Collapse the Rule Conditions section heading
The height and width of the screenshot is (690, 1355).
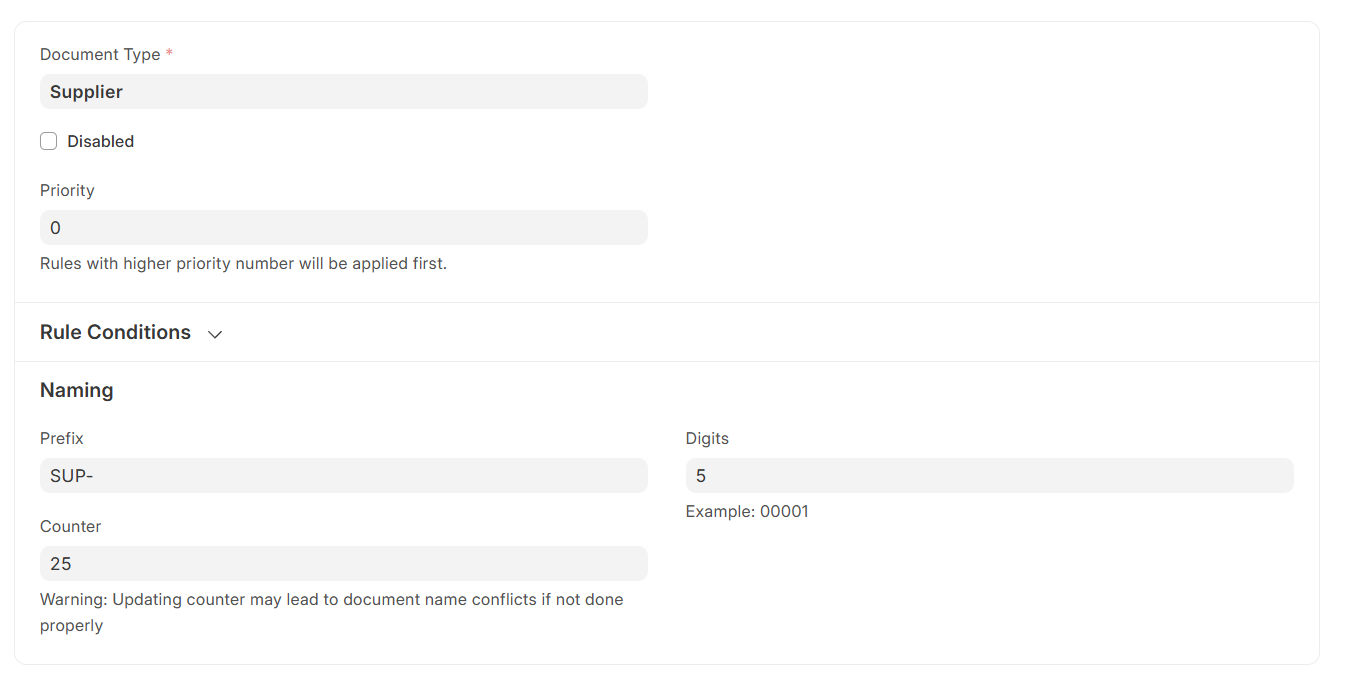[x=115, y=332]
